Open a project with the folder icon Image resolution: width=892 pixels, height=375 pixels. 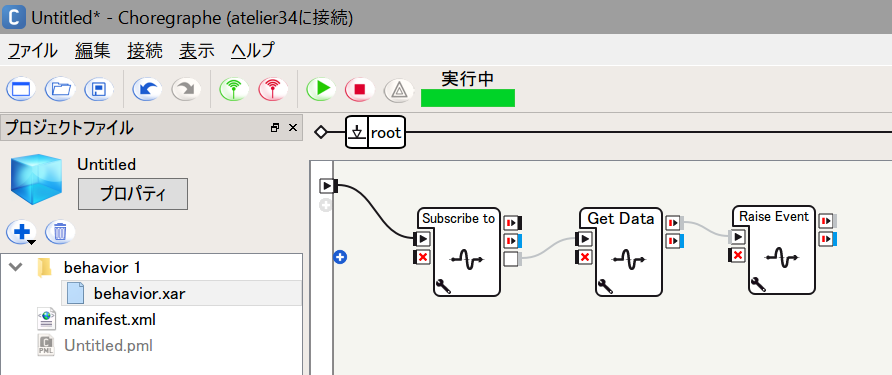60,89
